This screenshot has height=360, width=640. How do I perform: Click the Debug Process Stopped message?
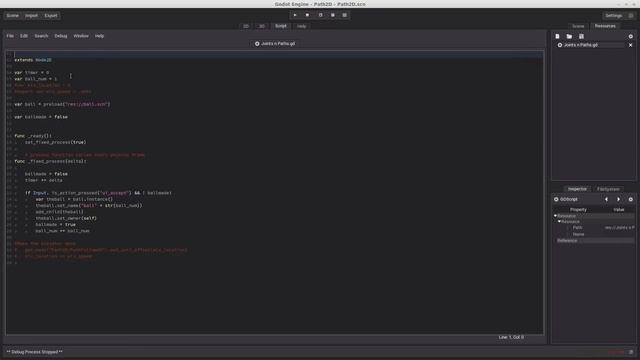pos(35,352)
